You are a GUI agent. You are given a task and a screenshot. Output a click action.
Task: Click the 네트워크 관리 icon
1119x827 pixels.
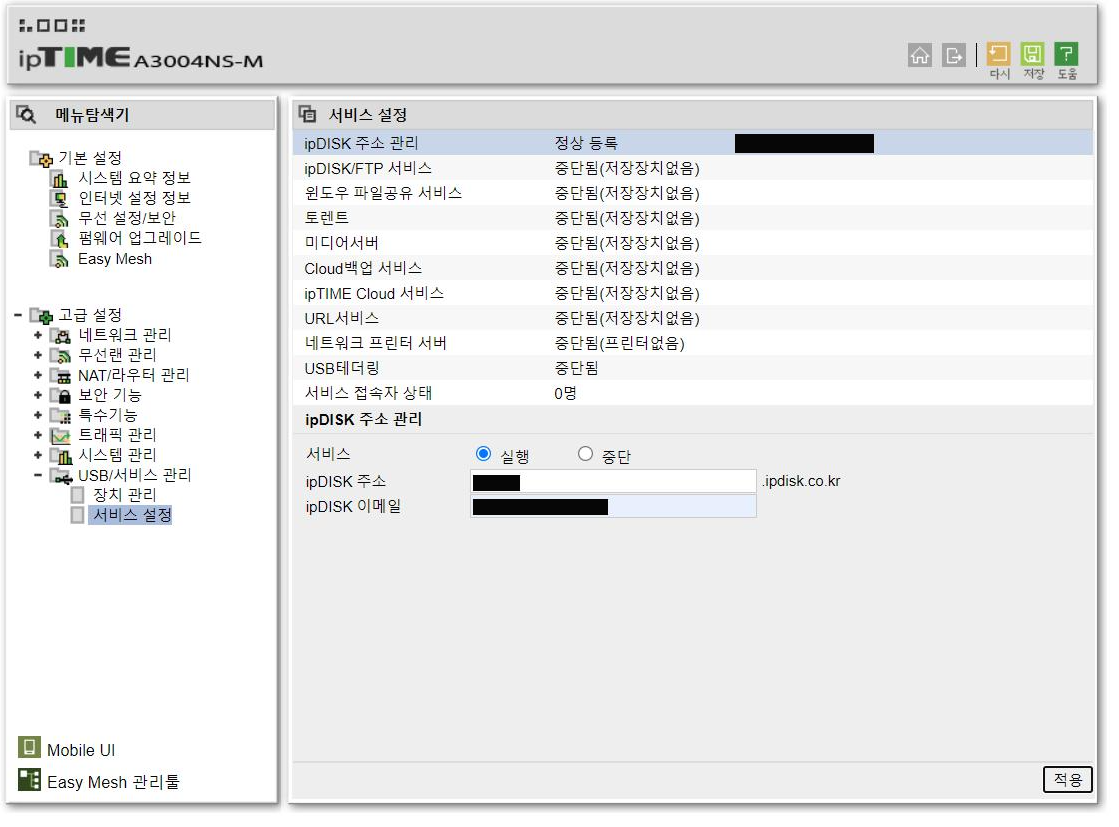(x=61, y=335)
